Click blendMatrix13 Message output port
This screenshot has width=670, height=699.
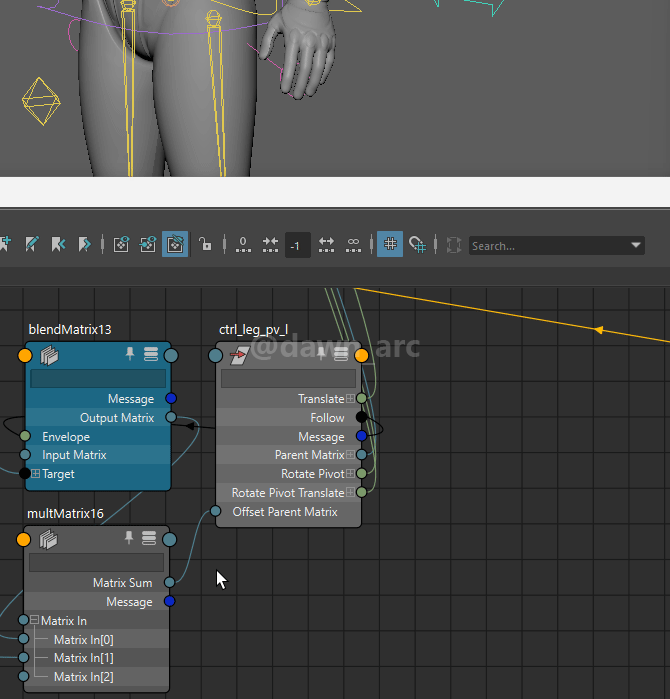tap(171, 398)
